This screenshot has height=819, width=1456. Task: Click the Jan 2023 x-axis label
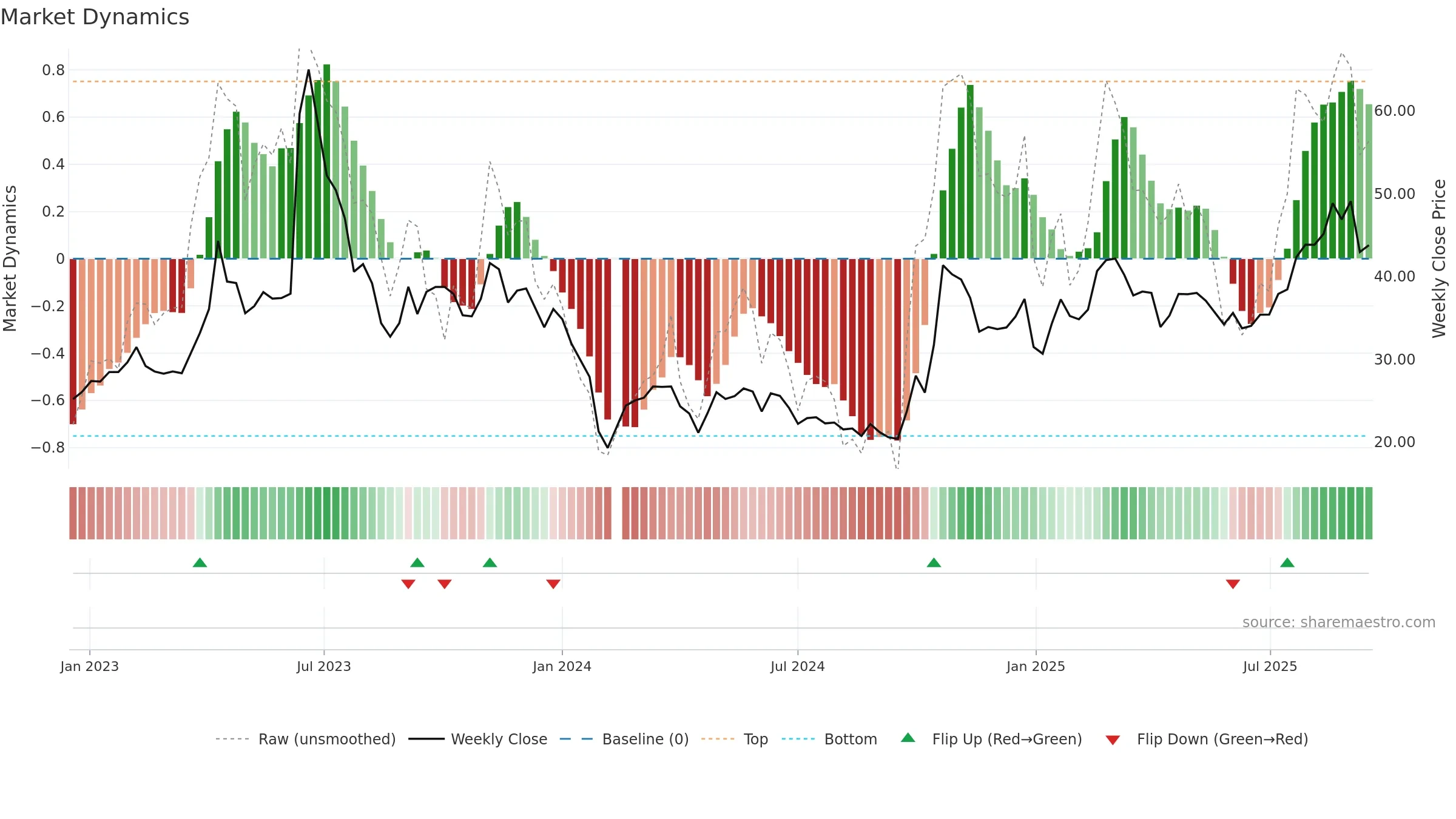click(90, 666)
